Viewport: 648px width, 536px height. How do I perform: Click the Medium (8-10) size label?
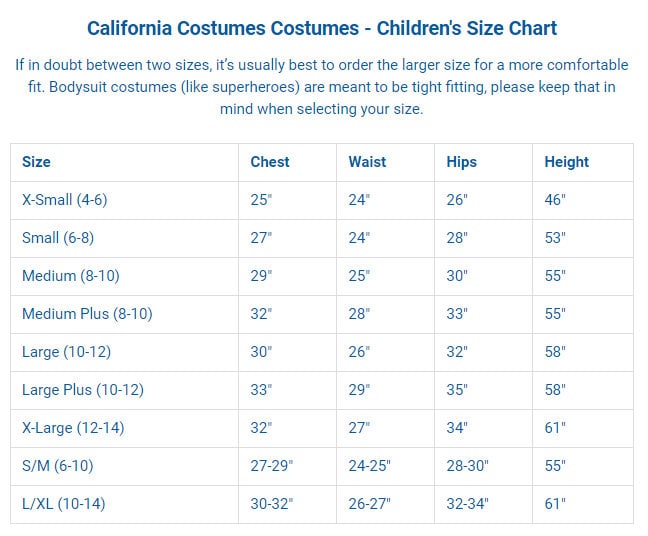tap(71, 276)
